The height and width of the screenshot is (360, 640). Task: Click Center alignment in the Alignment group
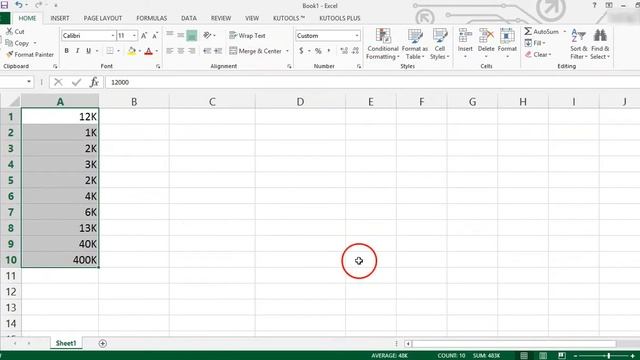(180, 51)
